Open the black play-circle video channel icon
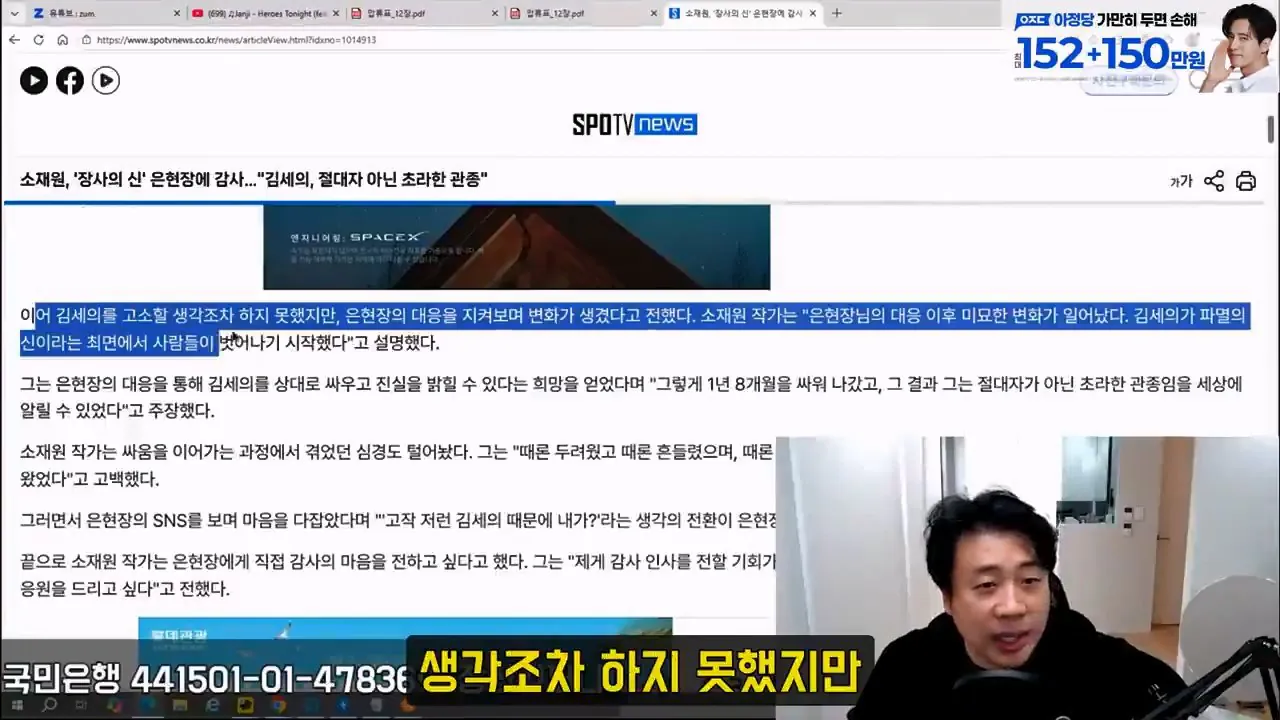1280x720 pixels. click(34, 81)
